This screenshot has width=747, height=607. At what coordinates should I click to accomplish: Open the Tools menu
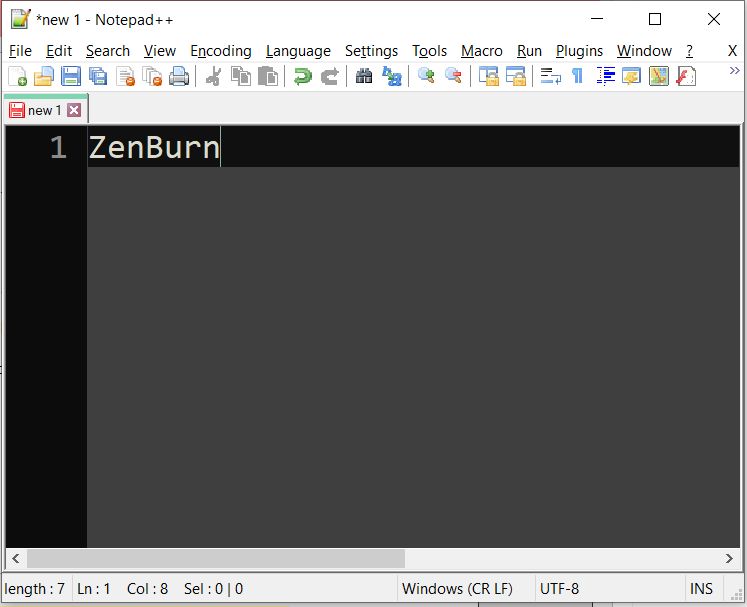[x=429, y=51]
